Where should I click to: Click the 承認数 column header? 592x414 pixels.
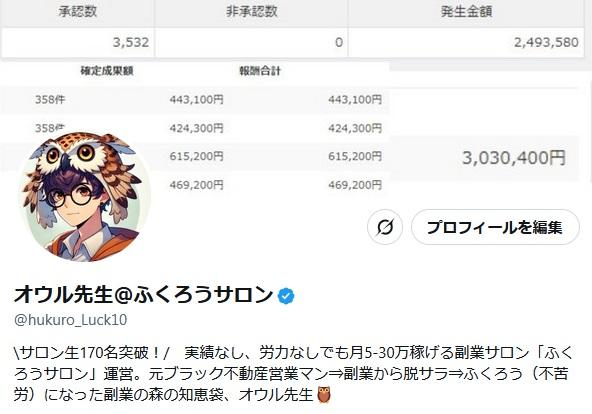(x=77, y=11)
